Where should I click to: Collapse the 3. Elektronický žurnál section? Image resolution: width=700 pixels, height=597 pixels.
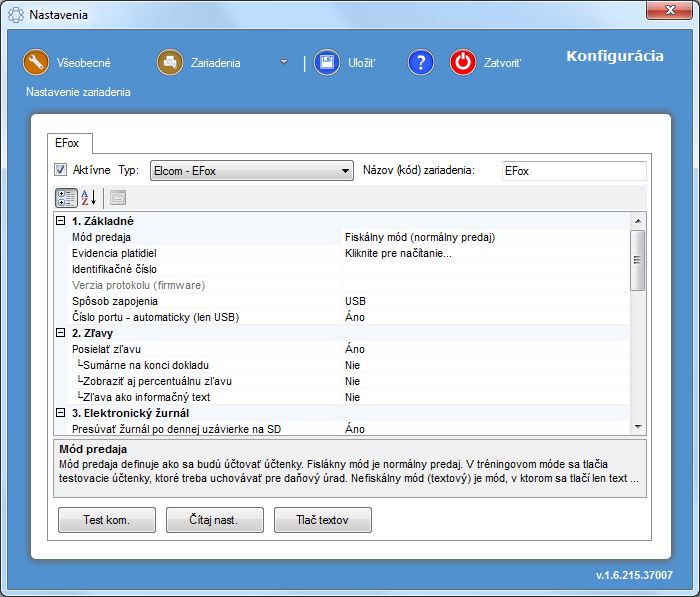(61, 413)
